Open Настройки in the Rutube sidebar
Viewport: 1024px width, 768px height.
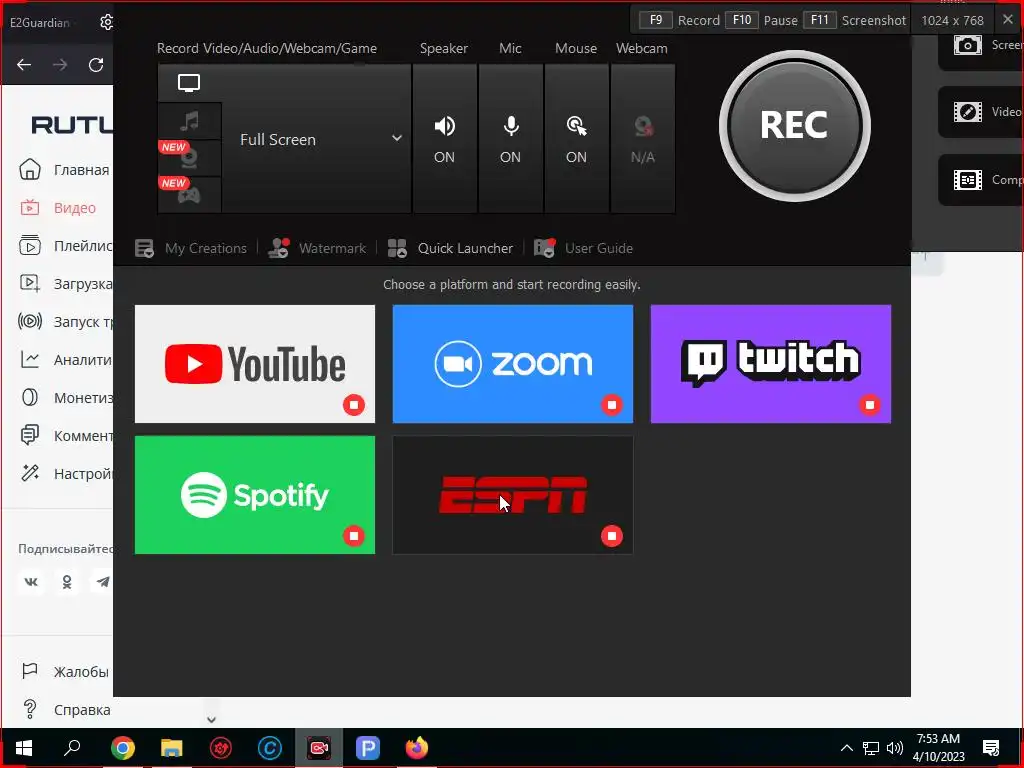point(65,473)
